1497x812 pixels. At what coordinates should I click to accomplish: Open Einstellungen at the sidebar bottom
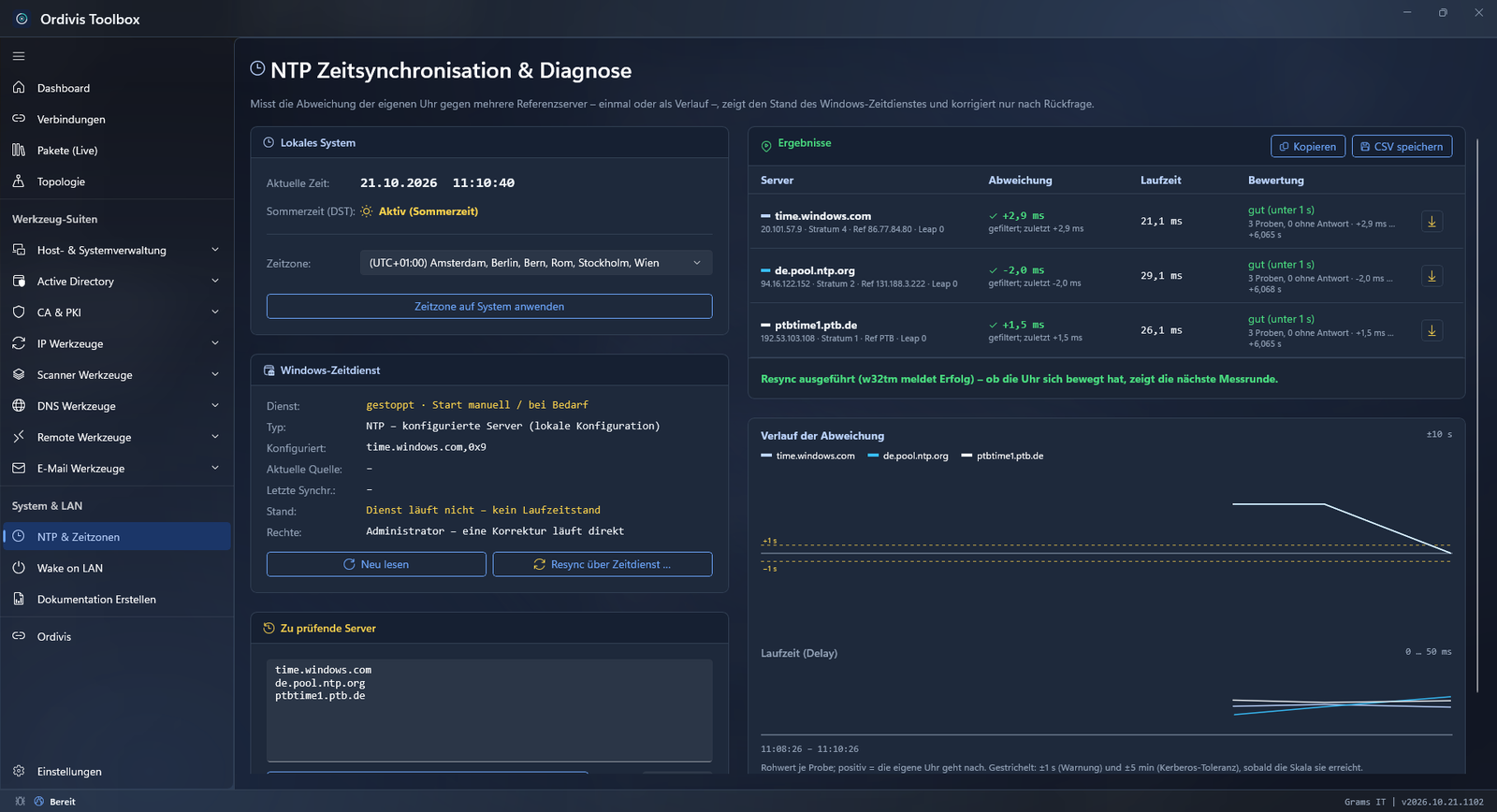tap(116, 771)
